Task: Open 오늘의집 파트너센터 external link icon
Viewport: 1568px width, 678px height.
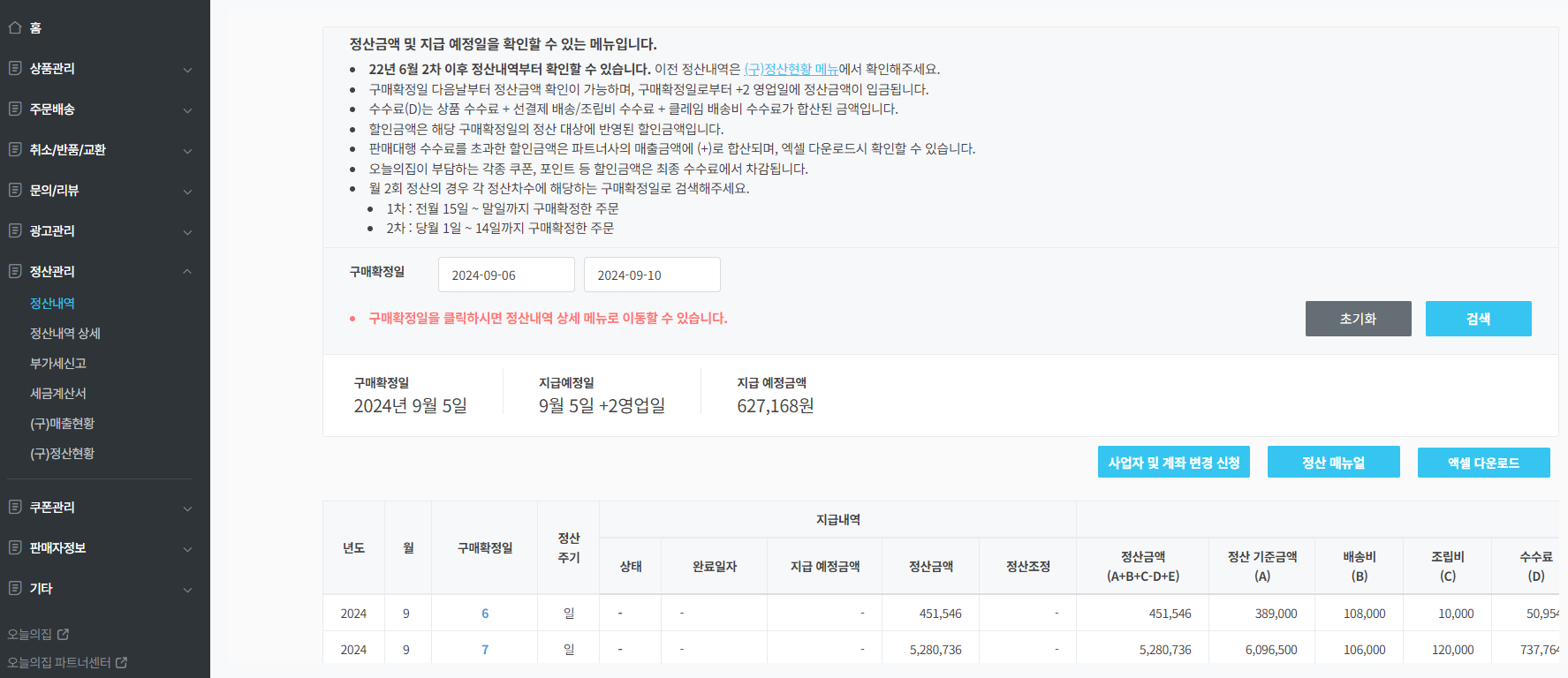Action: 121,662
